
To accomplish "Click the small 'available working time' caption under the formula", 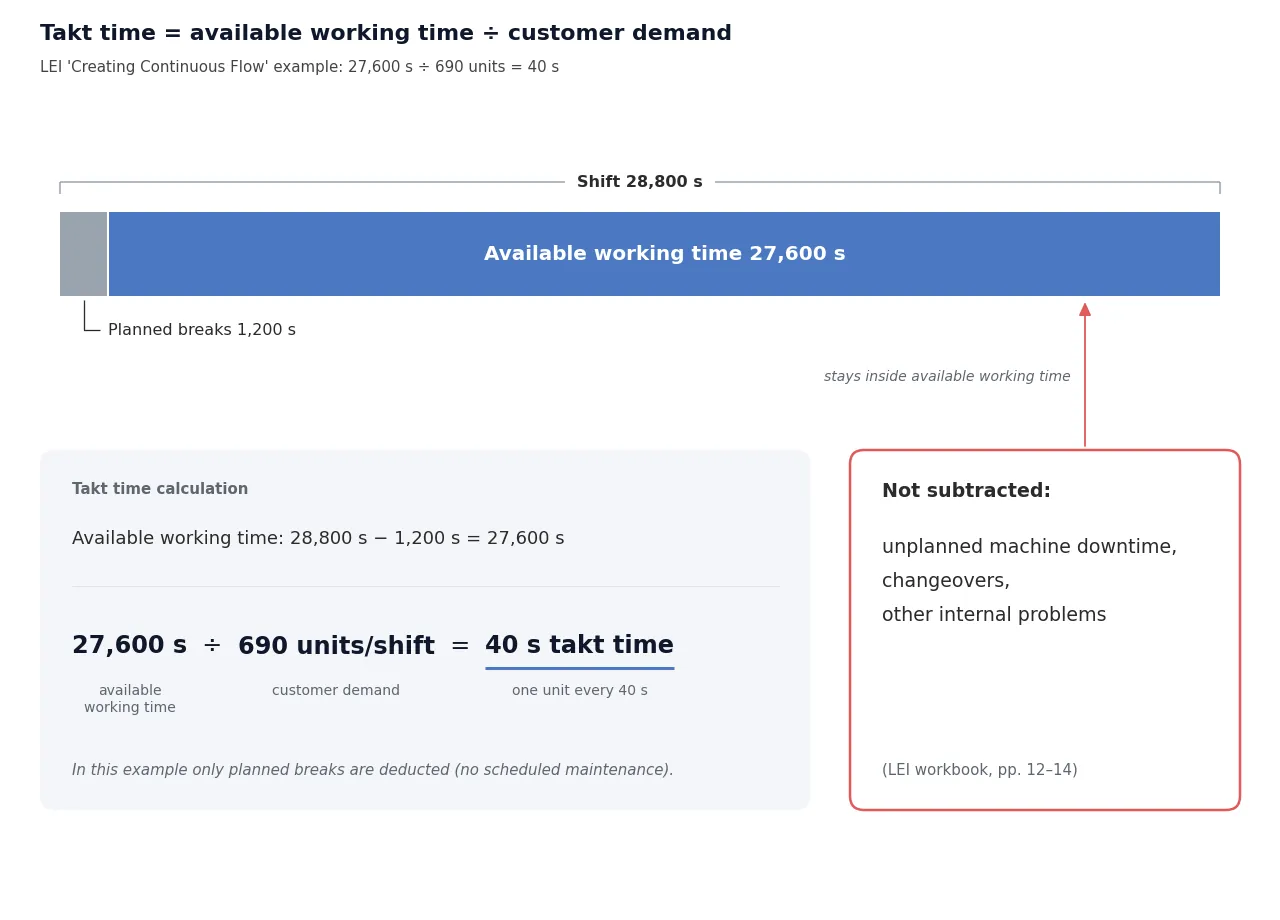I will pyautogui.click(x=130, y=699).
